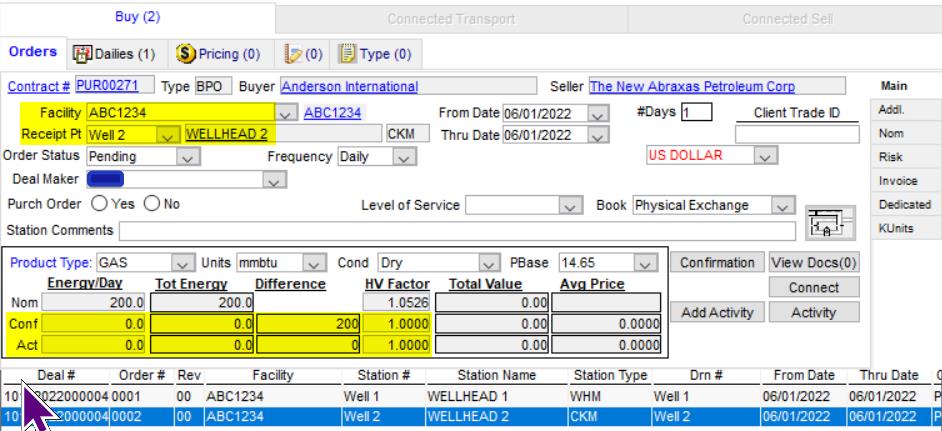
Task: Select the WELLHEAD 1 order row
Action: pyautogui.click(x=470, y=395)
